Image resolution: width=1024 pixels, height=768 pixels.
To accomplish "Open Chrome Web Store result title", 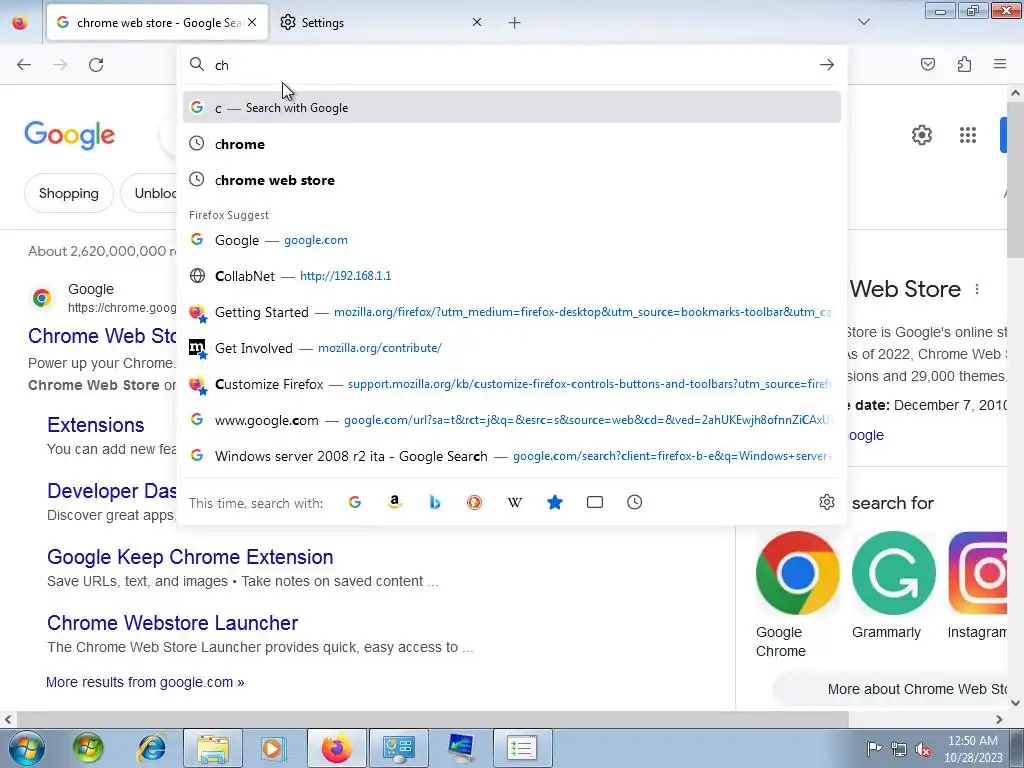I will tap(103, 336).
